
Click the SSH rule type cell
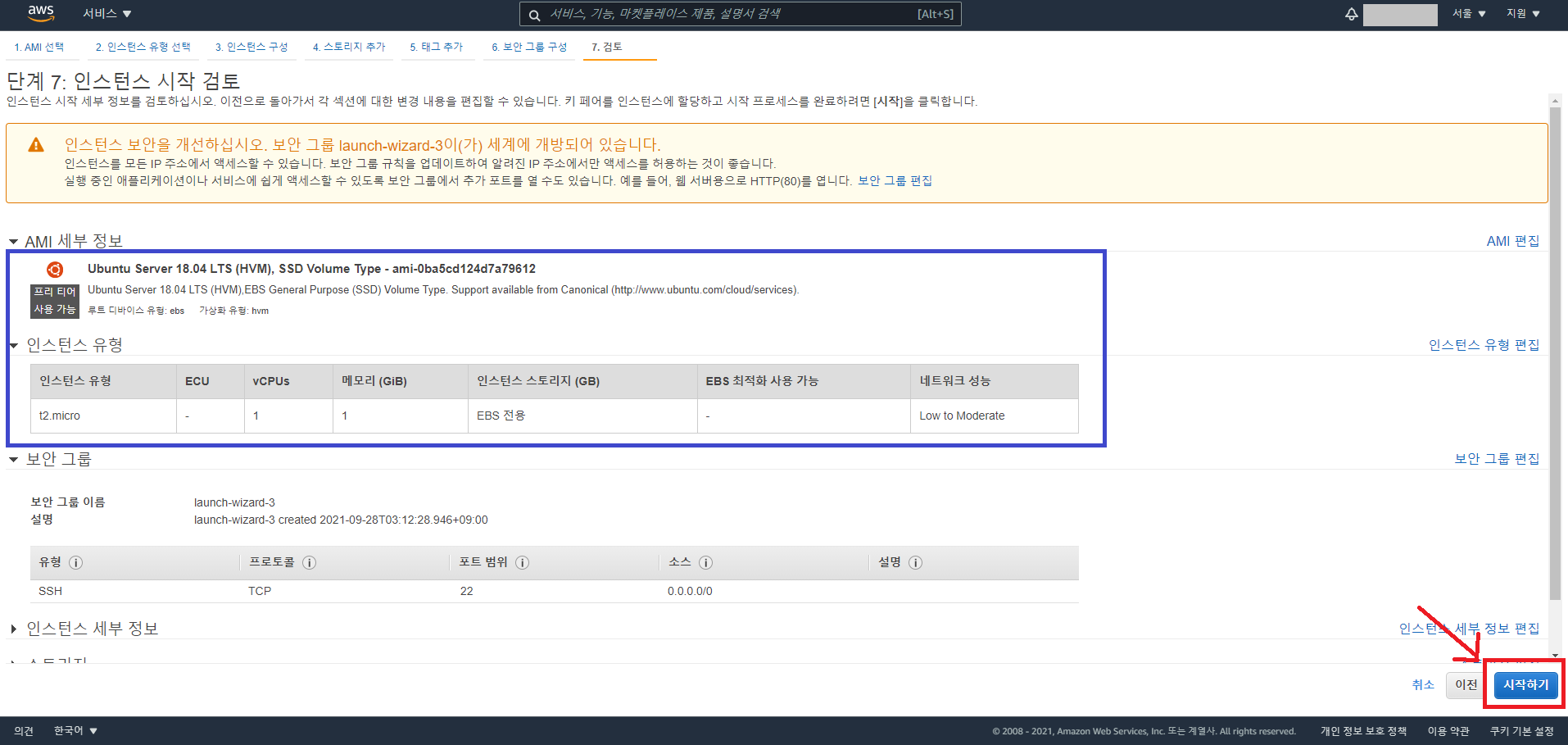(51, 591)
